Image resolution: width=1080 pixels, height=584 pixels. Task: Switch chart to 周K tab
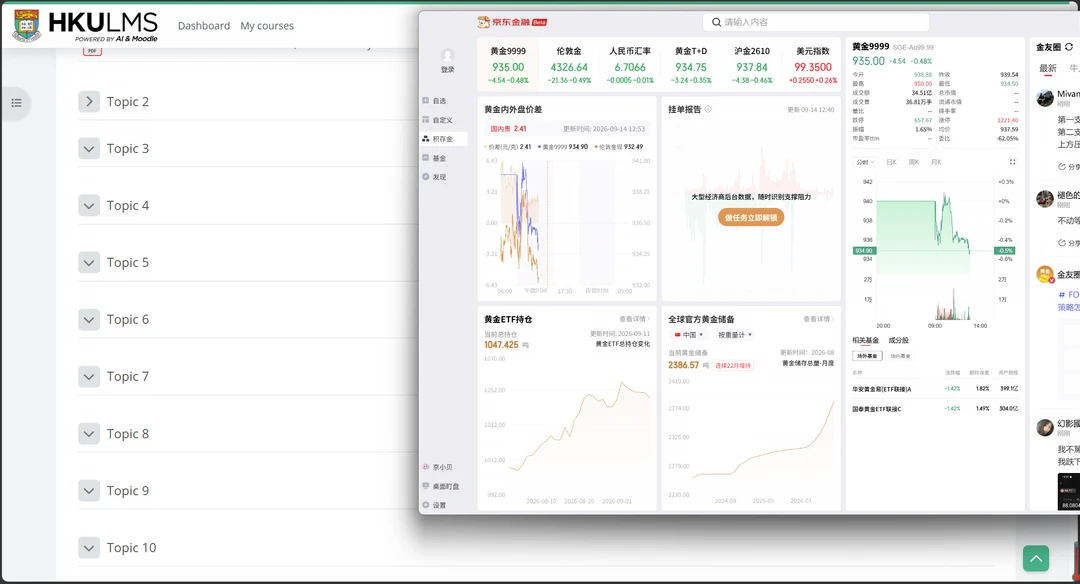coord(914,162)
